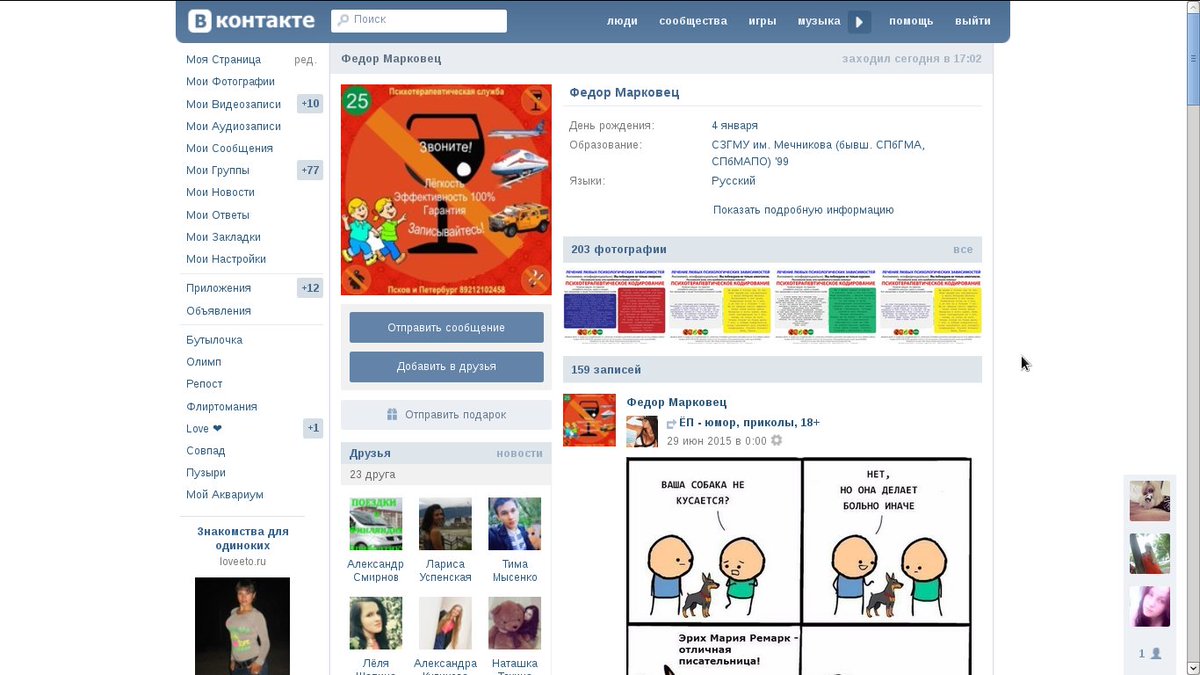
Task: Launch Пузыри app
Action: click(205, 473)
